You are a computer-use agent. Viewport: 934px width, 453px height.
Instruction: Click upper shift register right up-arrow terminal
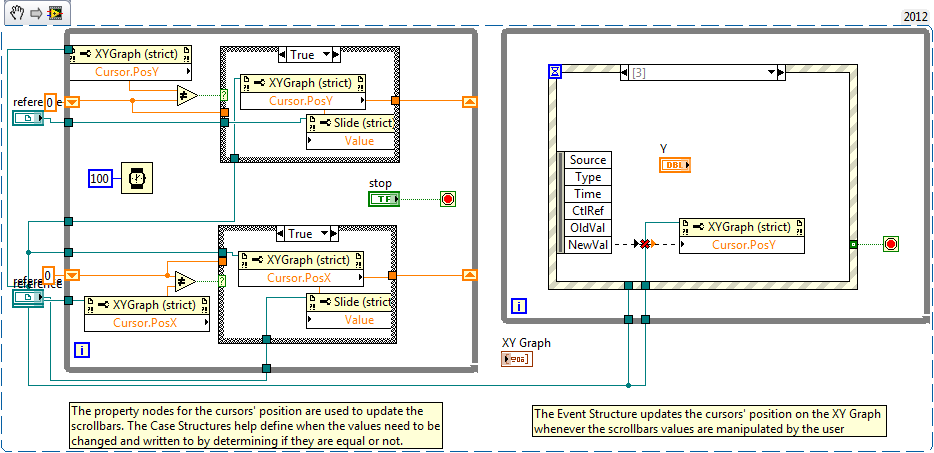click(469, 102)
